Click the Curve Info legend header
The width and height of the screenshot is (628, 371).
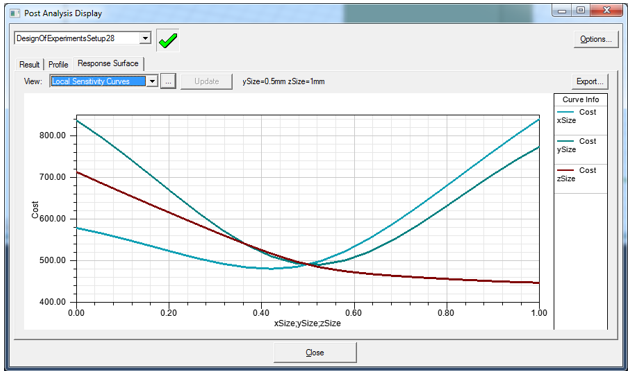581,99
